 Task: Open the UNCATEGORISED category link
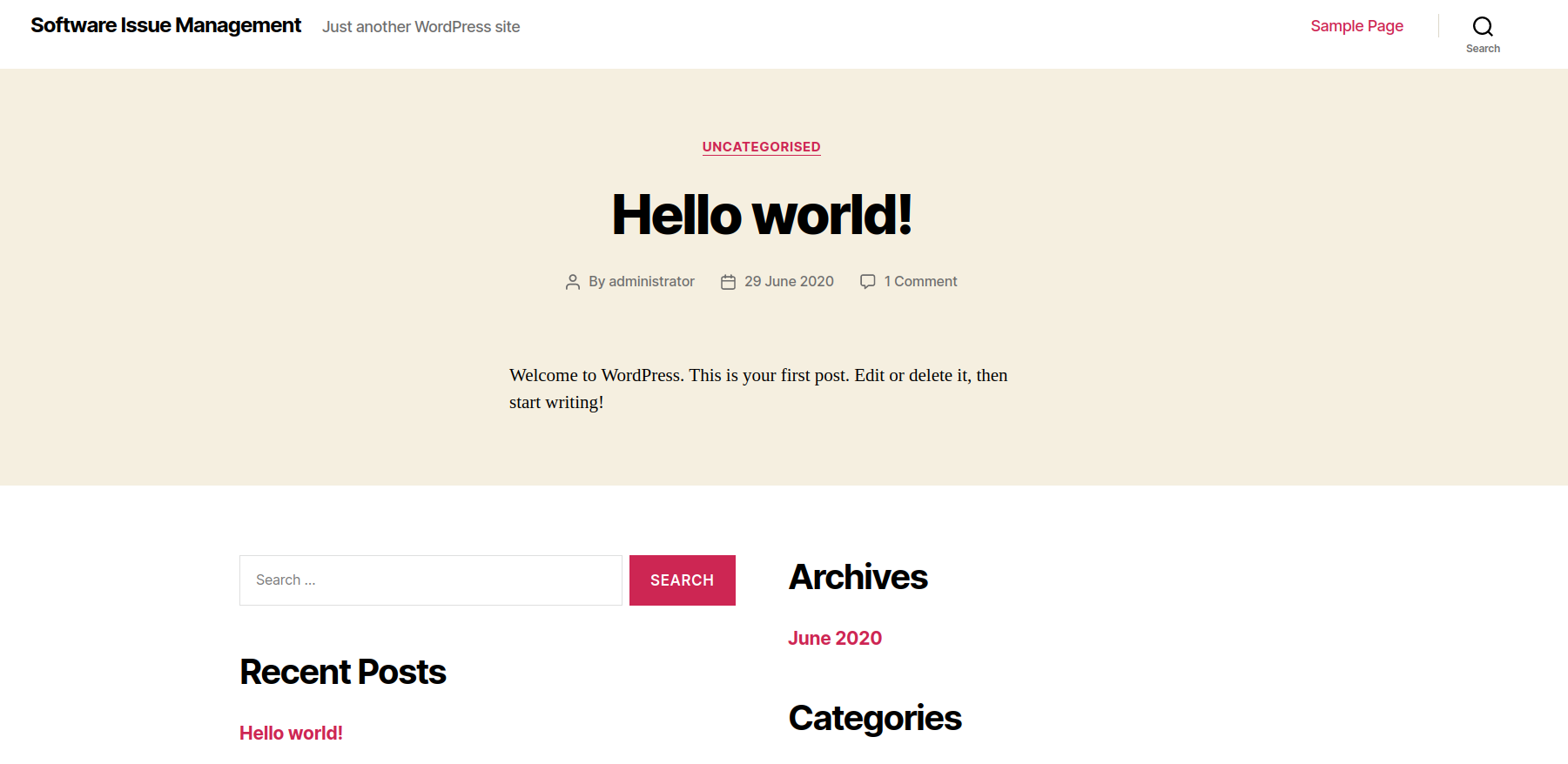tap(761, 147)
